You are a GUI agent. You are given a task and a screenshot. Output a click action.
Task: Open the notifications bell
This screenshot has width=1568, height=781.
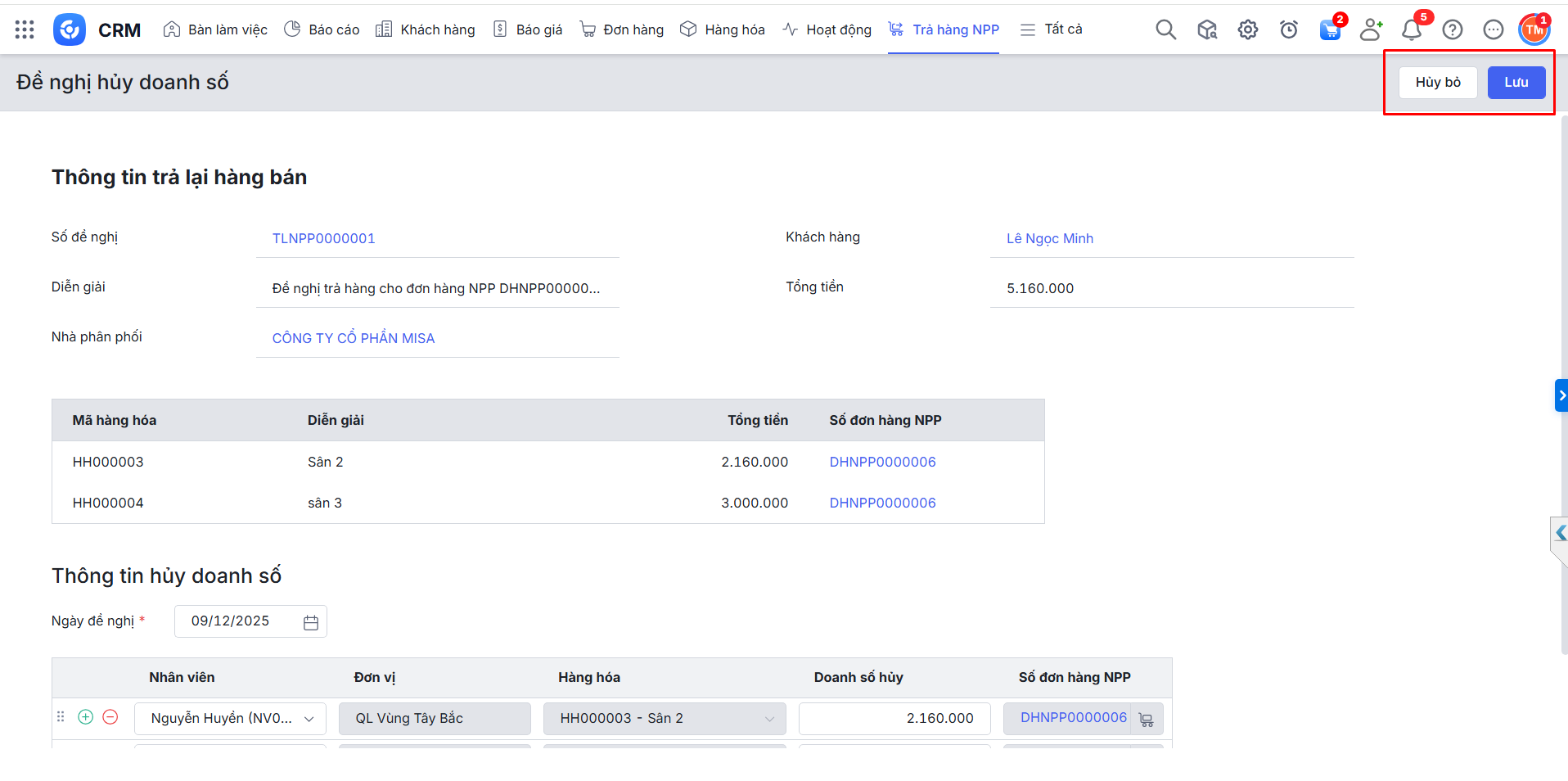point(1411,30)
